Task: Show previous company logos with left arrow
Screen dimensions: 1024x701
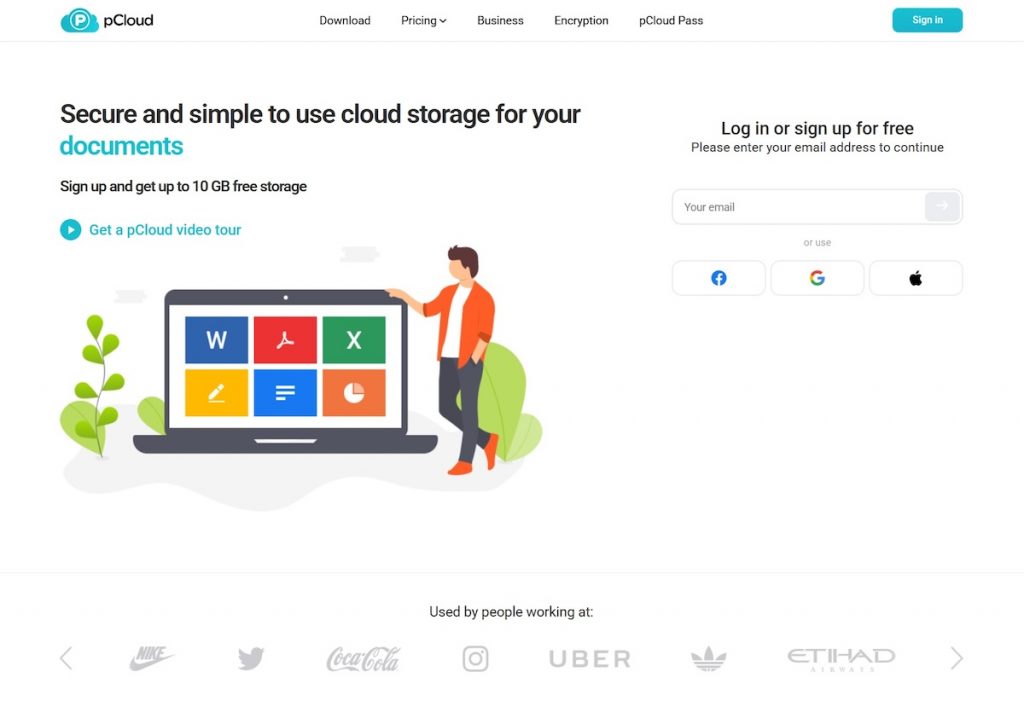Action: 66,658
